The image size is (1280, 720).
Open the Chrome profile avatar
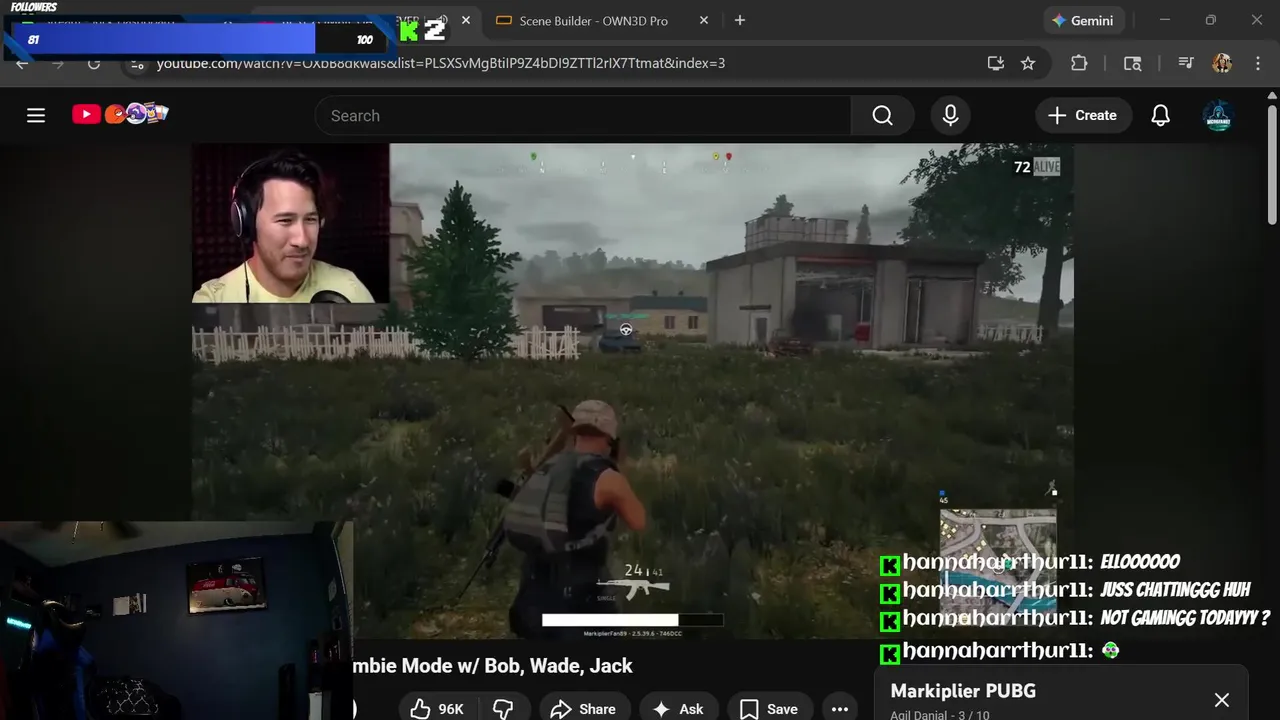pyautogui.click(x=1221, y=63)
